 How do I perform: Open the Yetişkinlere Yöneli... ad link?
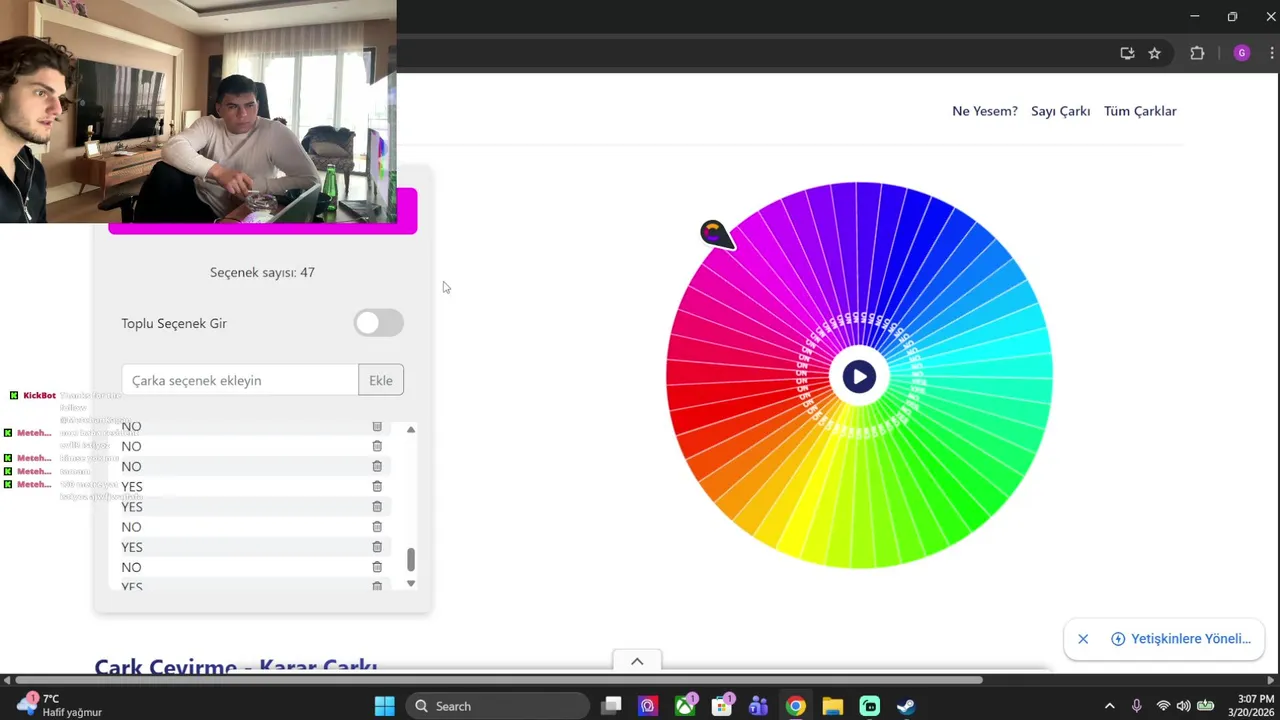(1181, 639)
